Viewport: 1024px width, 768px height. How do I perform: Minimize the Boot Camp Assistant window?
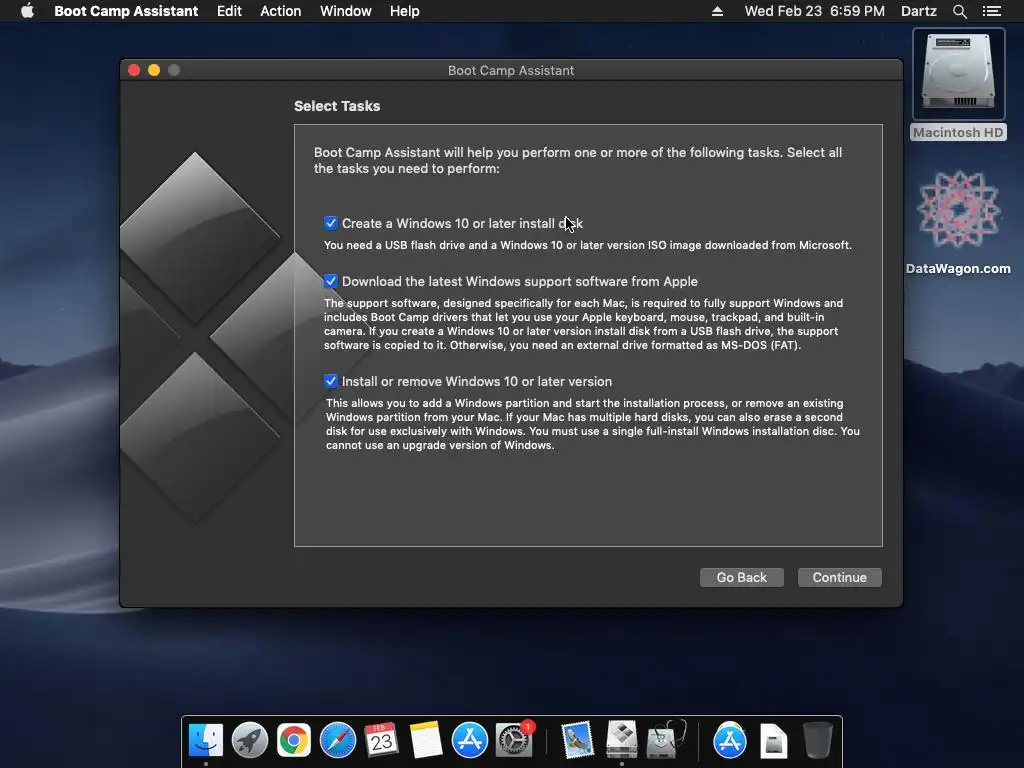pos(154,70)
